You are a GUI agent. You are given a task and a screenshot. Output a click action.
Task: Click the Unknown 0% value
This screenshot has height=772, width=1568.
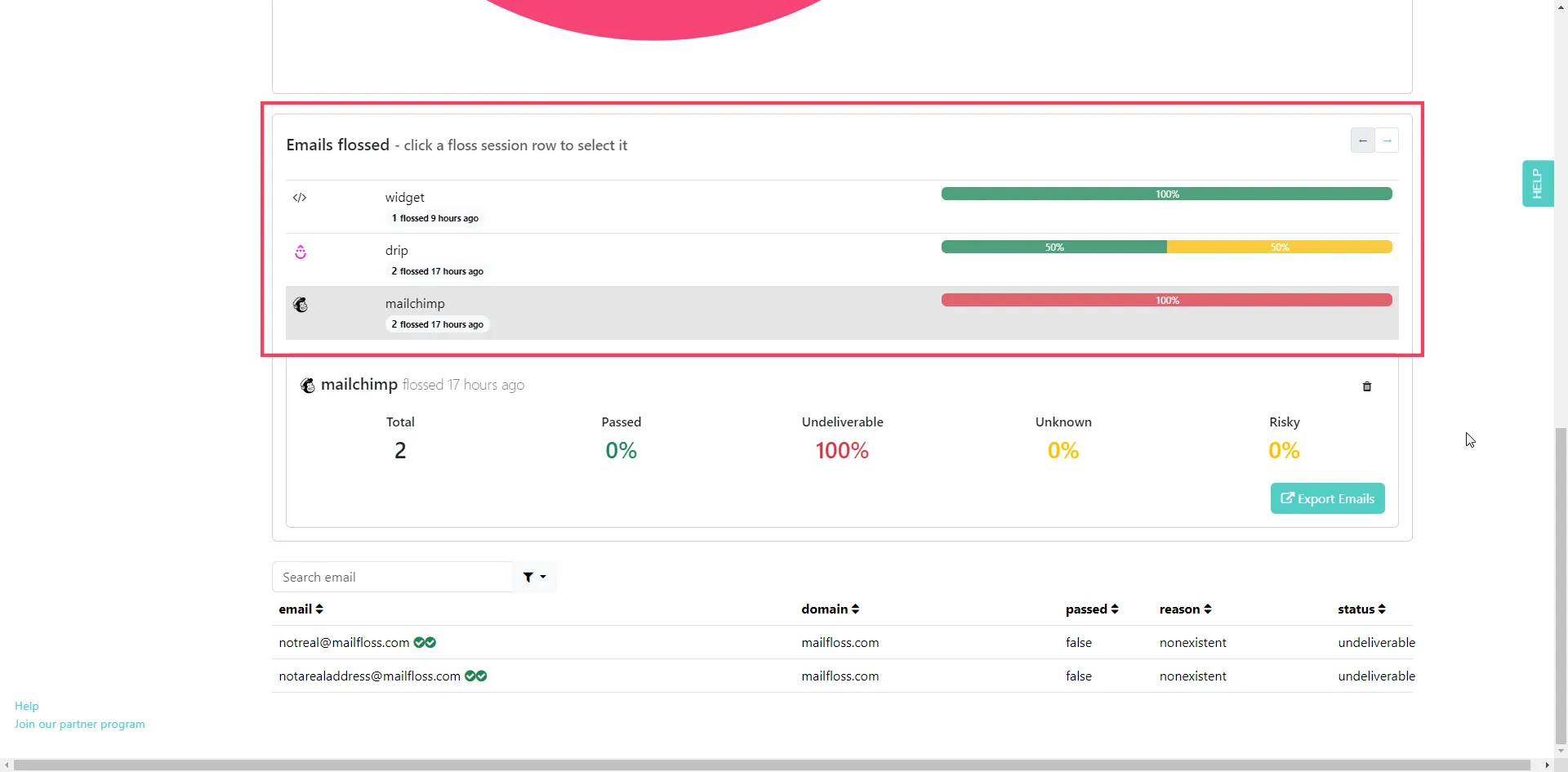[1063, 450]
